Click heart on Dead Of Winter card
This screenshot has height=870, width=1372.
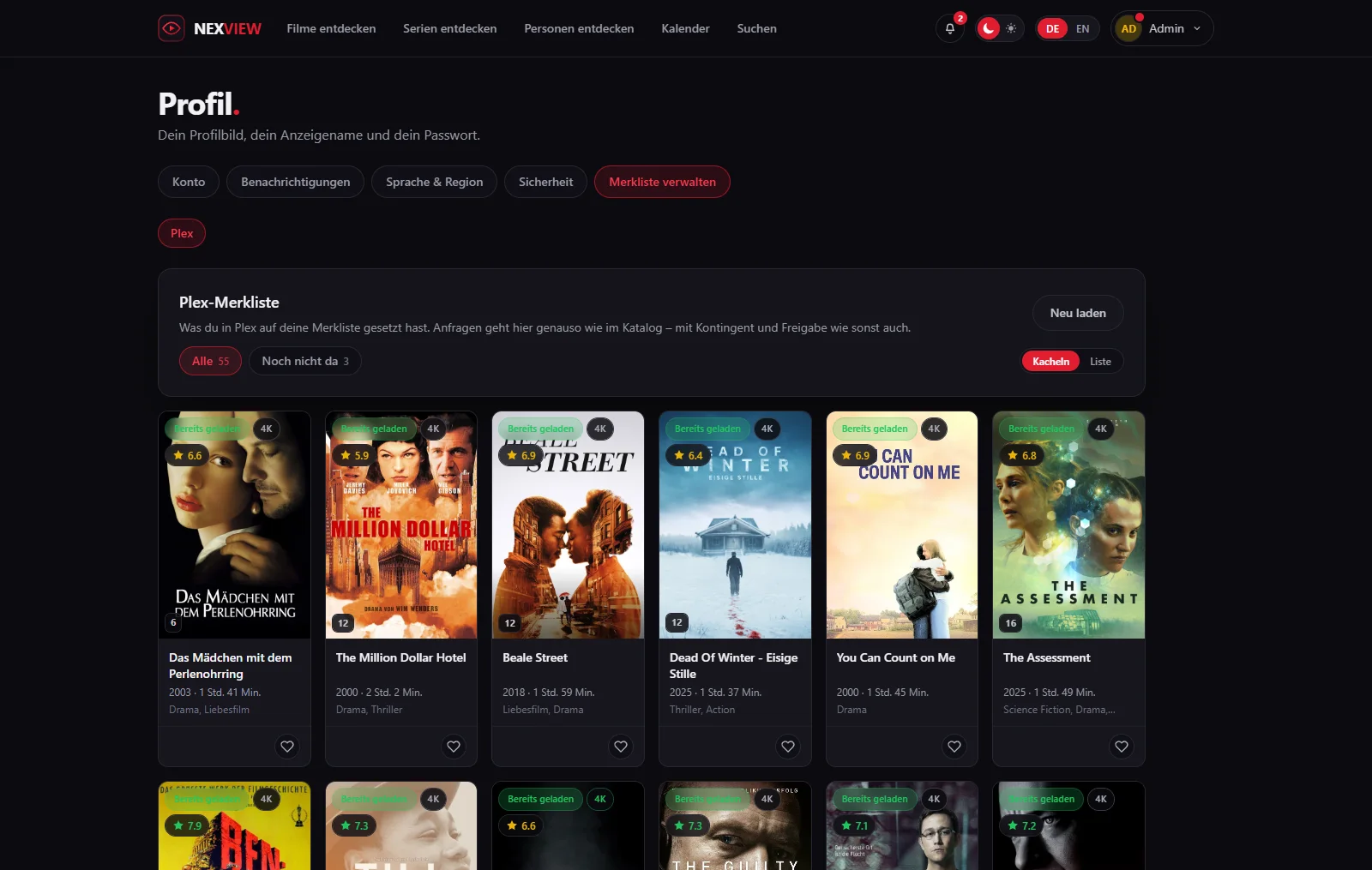pyautogui.click(x=788, y=747)
